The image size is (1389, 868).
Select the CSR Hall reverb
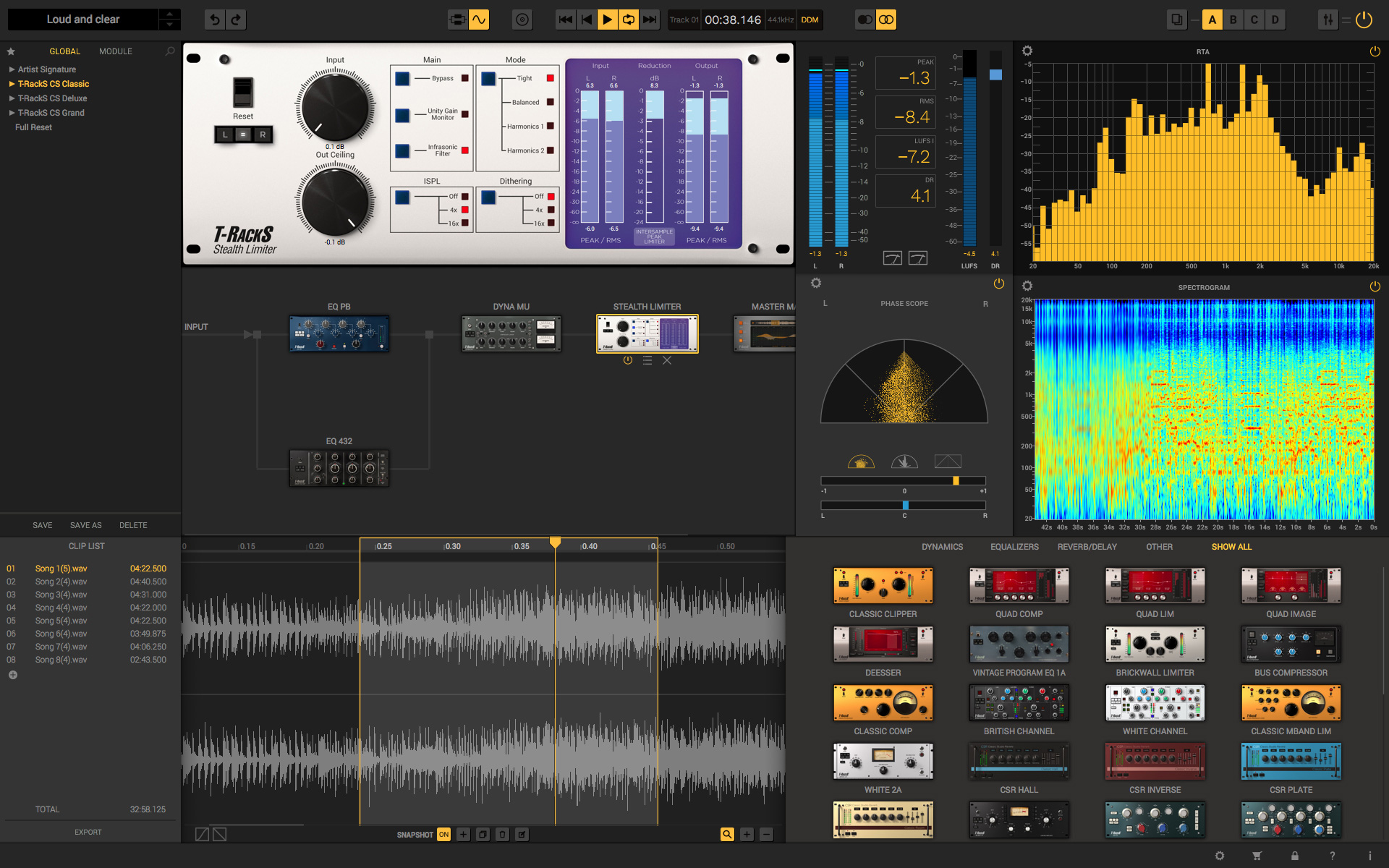tap(1018, 761)
